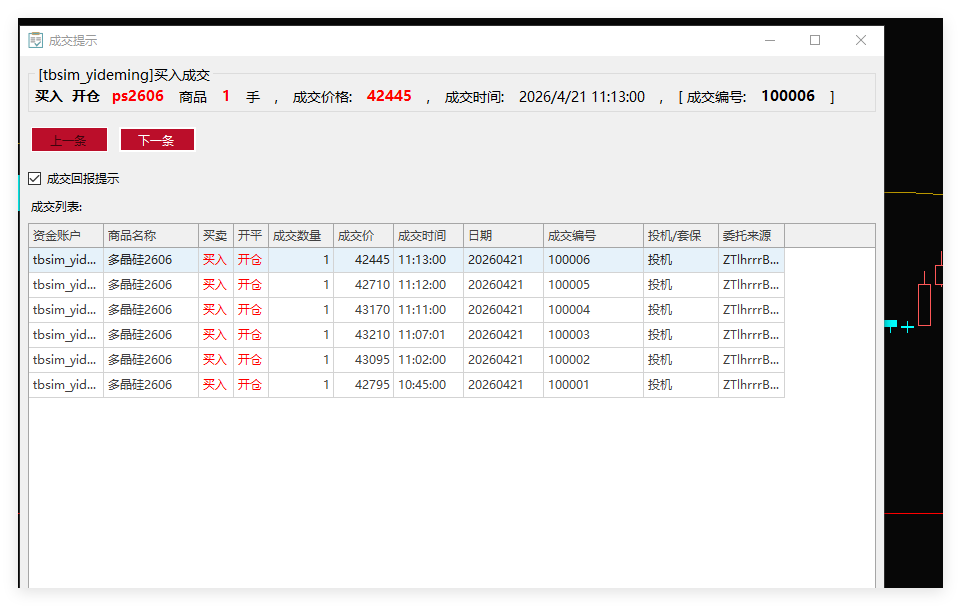
Task: Sort by 成交时间 column header
Action: tap(427, 236)
